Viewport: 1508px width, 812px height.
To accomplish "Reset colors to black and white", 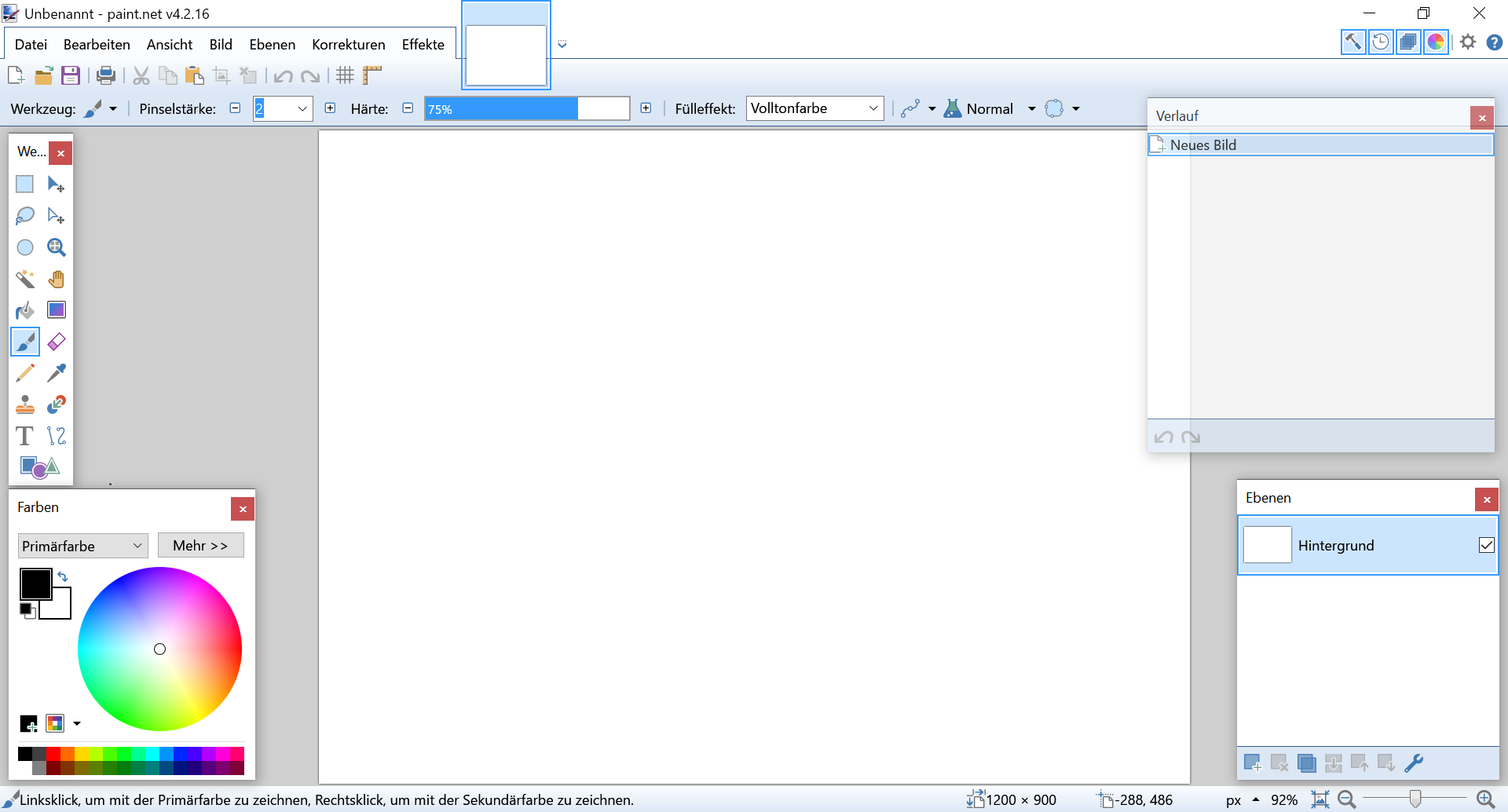I will pyautogui.click(x=27, y=610).
